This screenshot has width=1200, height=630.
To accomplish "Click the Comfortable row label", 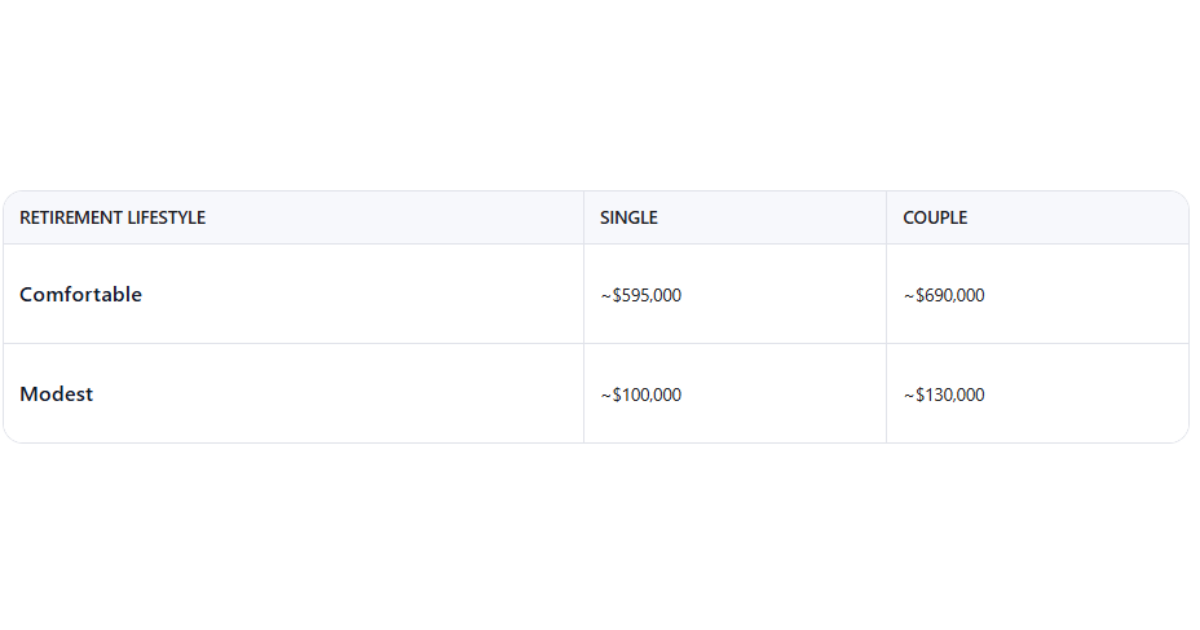I will coord(81,294).
